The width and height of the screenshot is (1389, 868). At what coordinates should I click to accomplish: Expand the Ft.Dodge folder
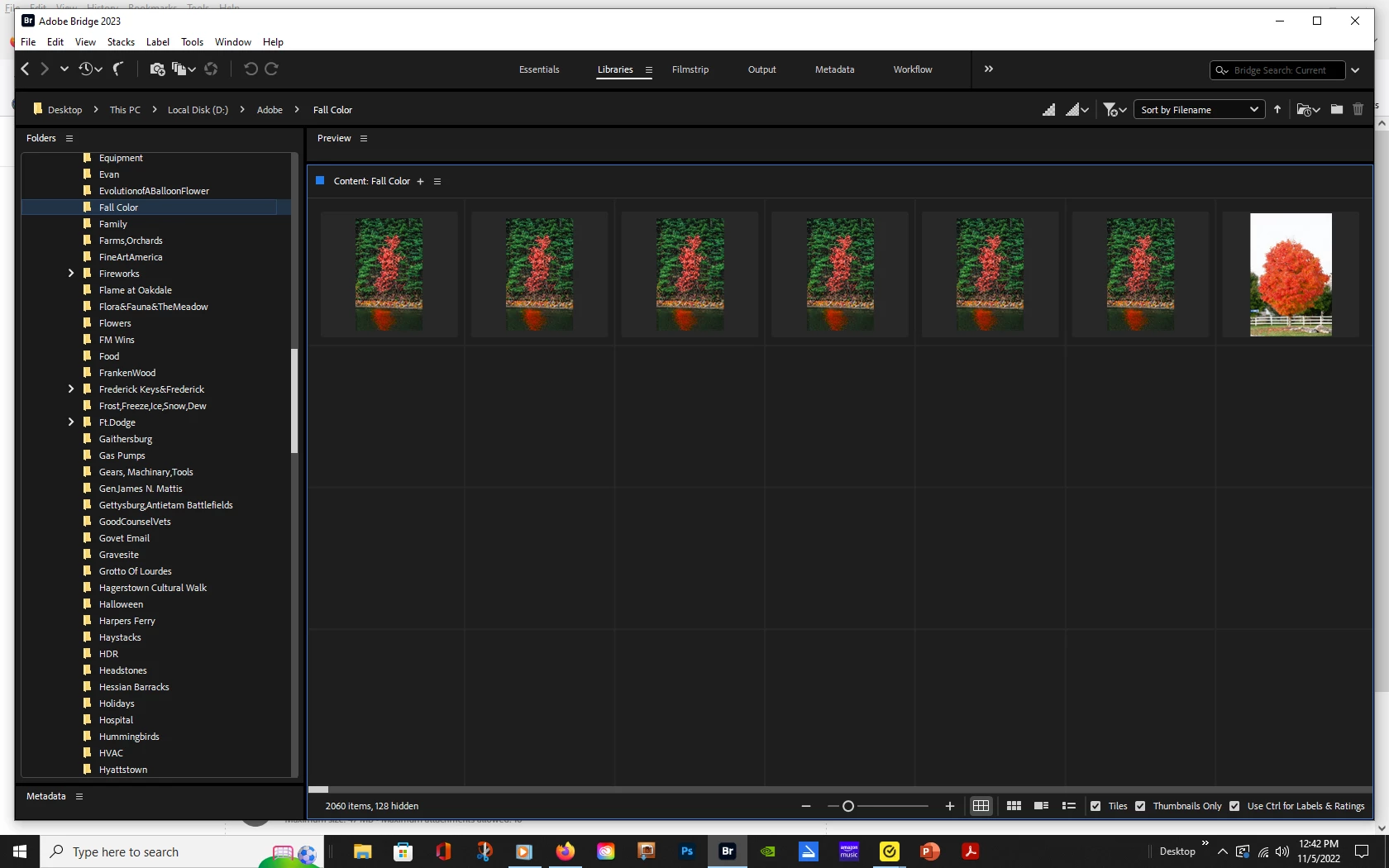[71, 422]
